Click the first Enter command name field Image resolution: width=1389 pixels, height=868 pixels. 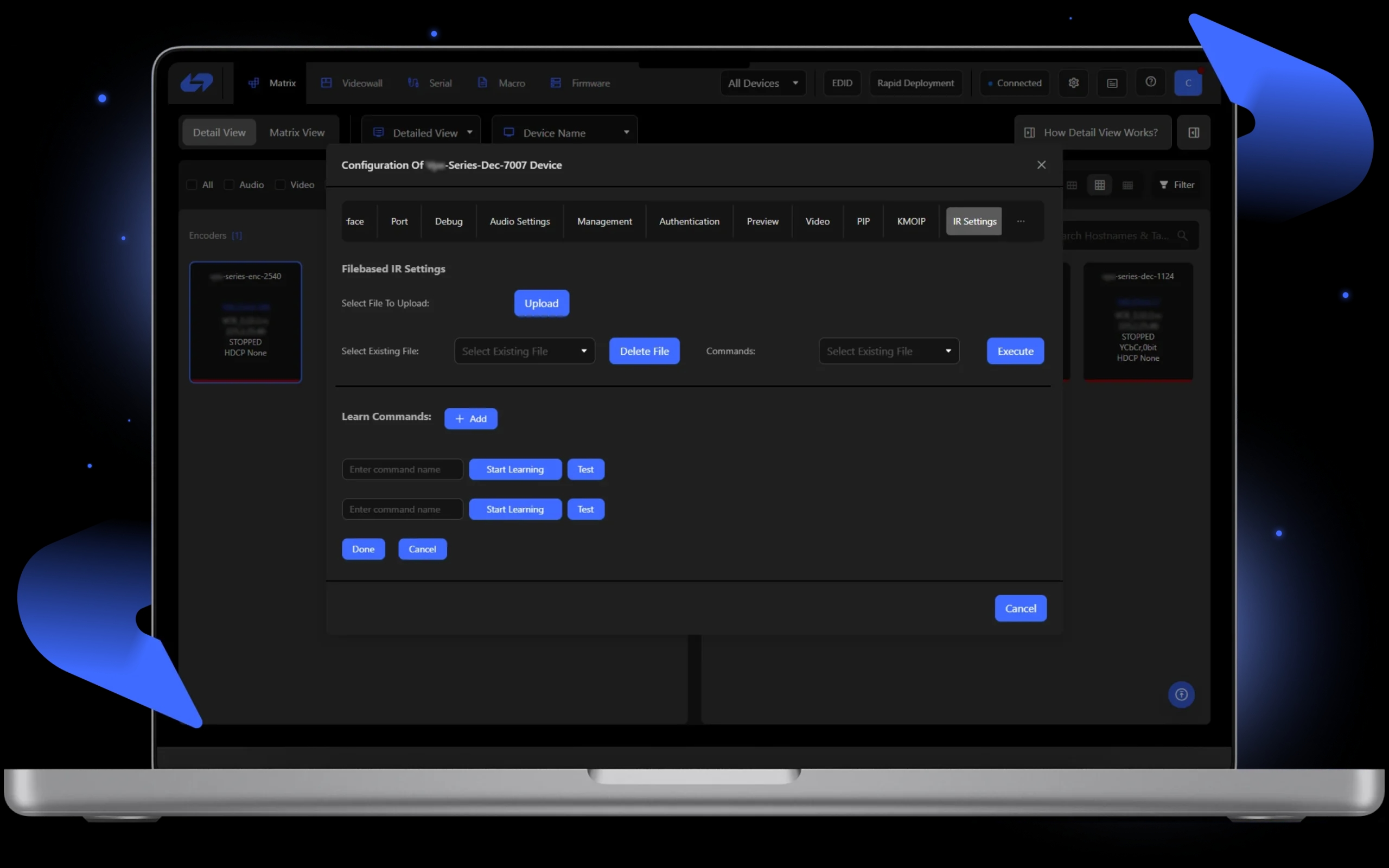[402, 469]
